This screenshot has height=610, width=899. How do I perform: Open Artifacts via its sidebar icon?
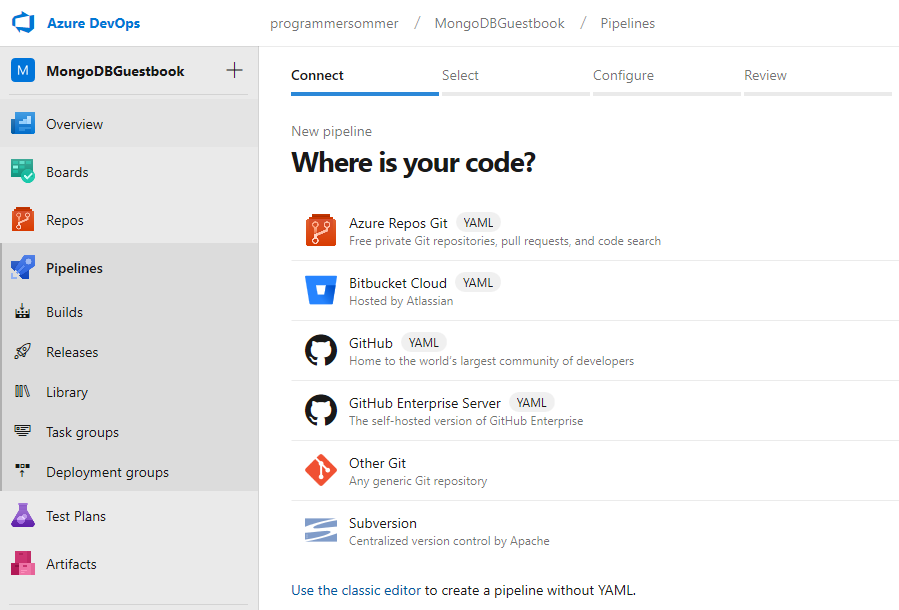23,564
